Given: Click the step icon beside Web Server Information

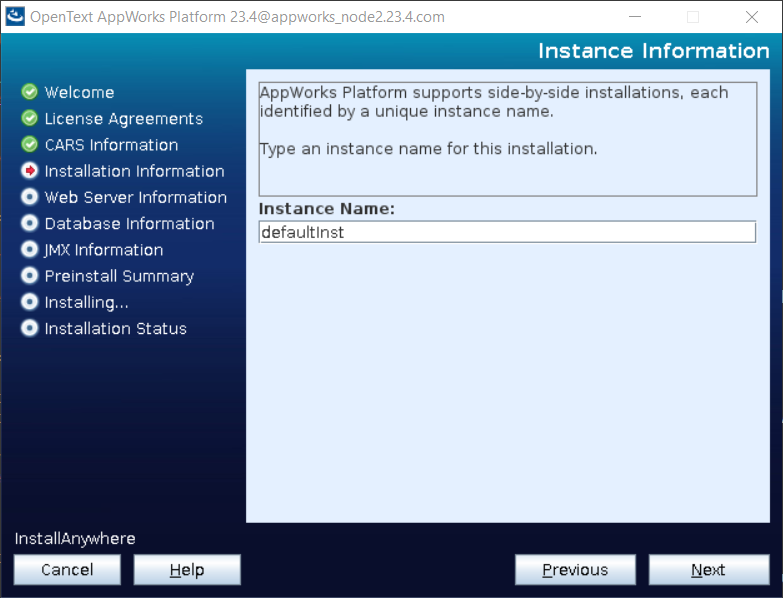Looking at the screenshot, I should pos(29,197).
